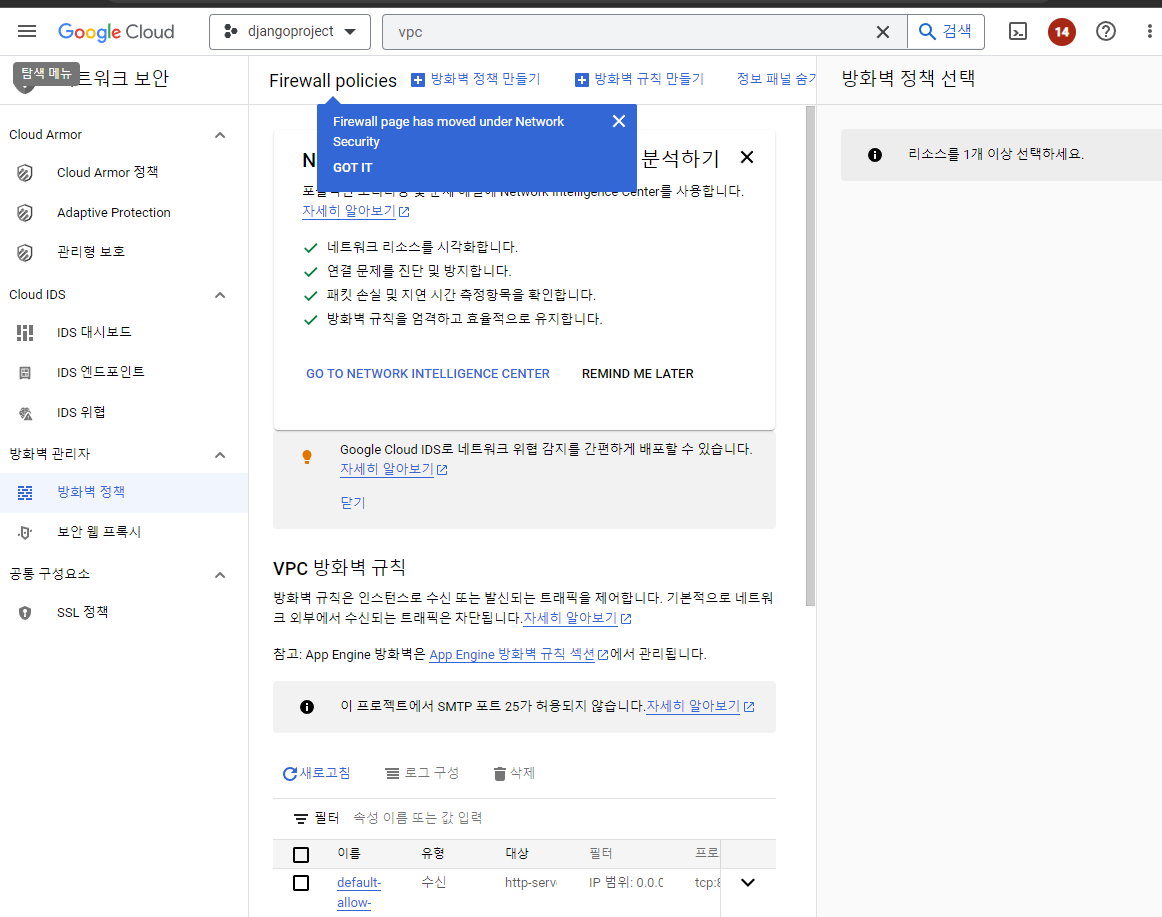Open IDS 대시보드 in sidebar
The width and height of the screenshot is (1162, 917).
[94, 332]
